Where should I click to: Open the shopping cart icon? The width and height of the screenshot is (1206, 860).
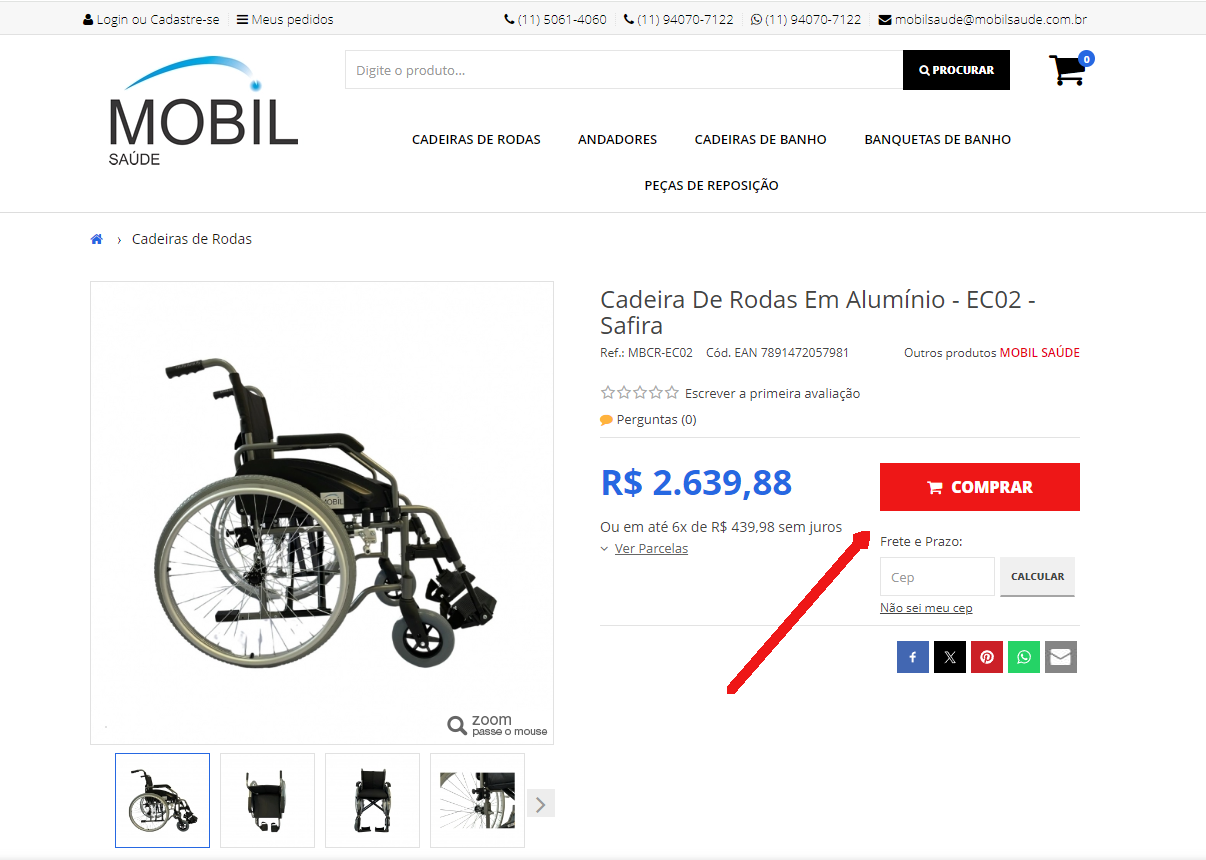pyautogui.click(x=1069, y=69)
